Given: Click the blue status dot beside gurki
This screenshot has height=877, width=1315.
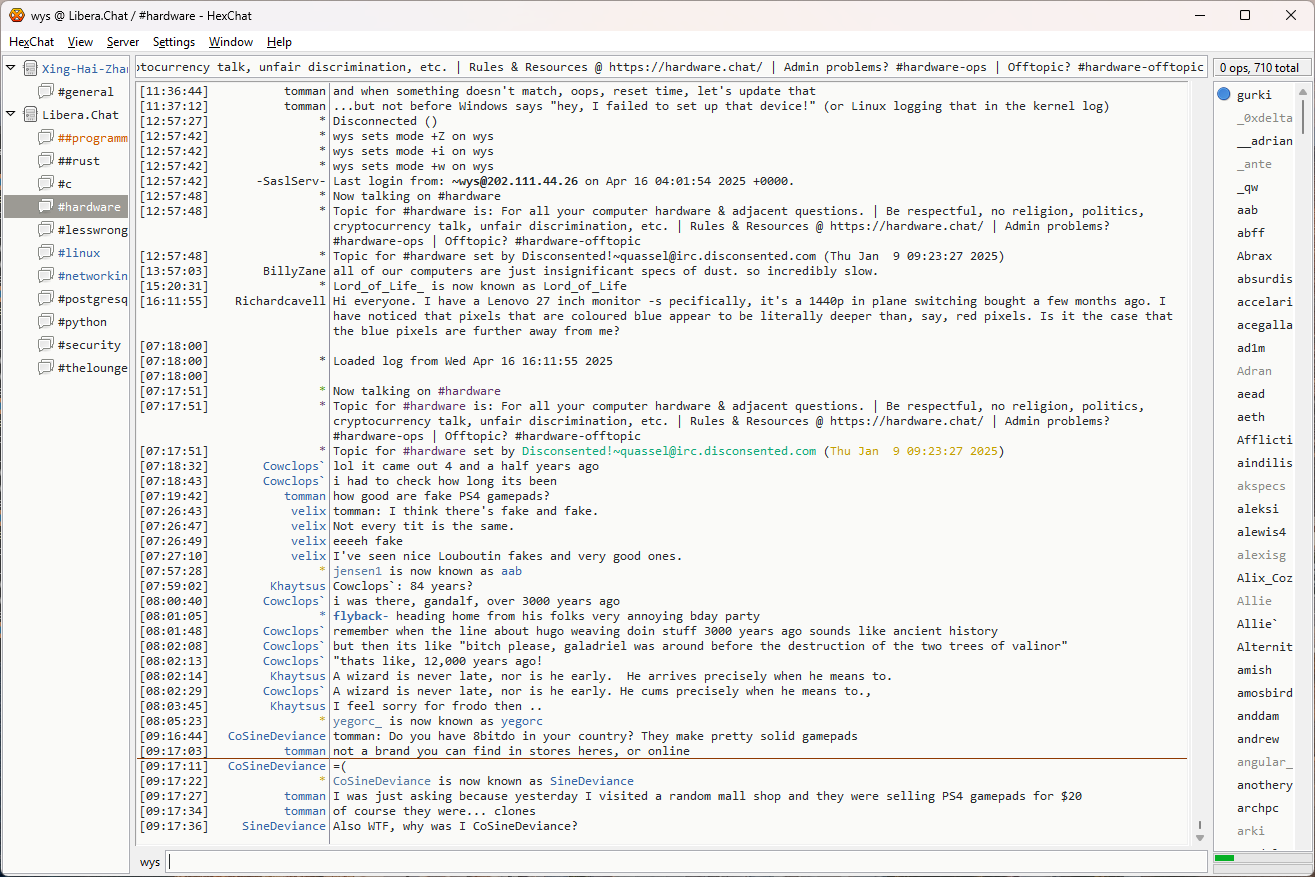Looking at the screenshot, I should [1224, 95].
